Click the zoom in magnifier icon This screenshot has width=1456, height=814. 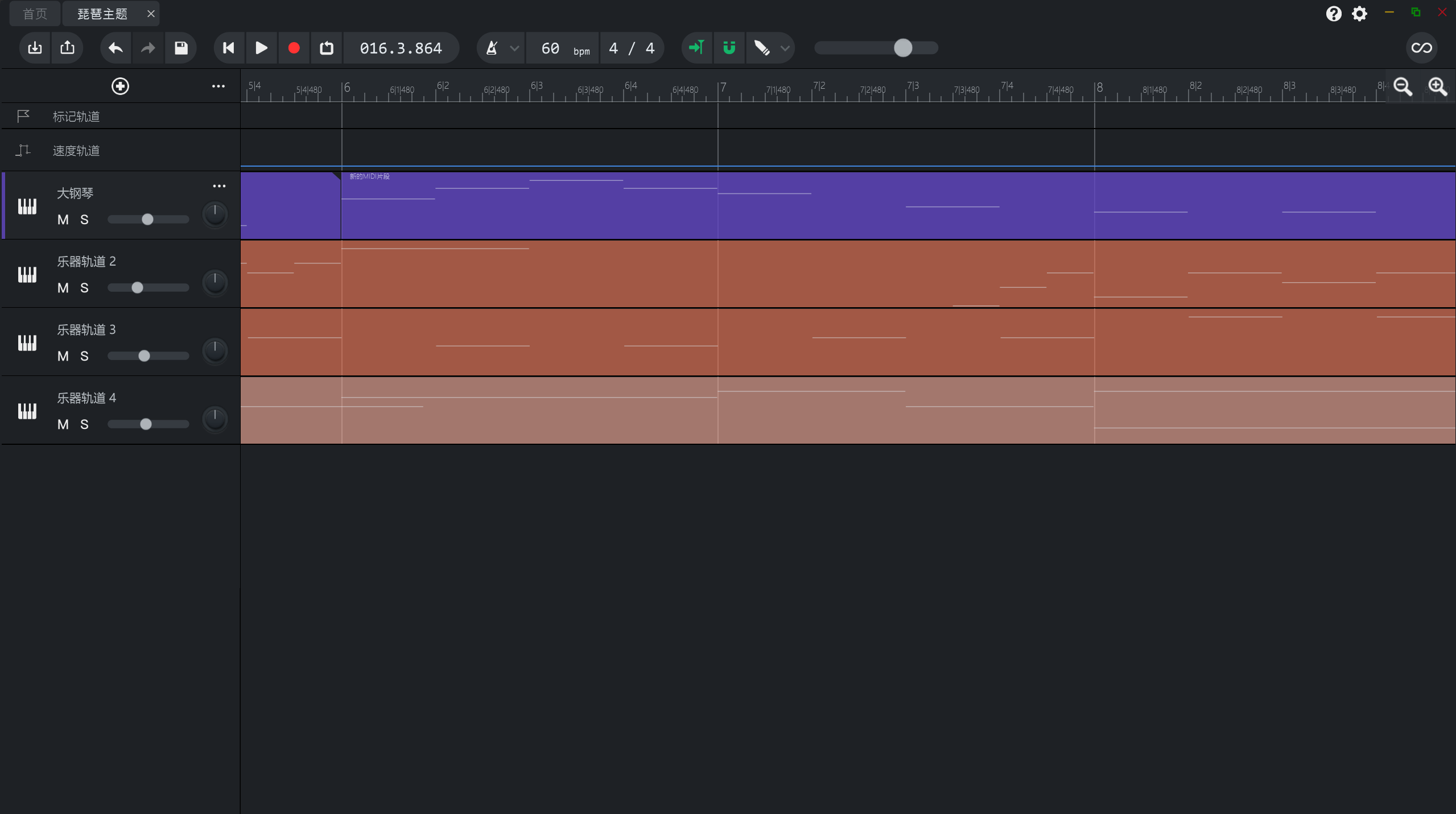[1437, 86]
